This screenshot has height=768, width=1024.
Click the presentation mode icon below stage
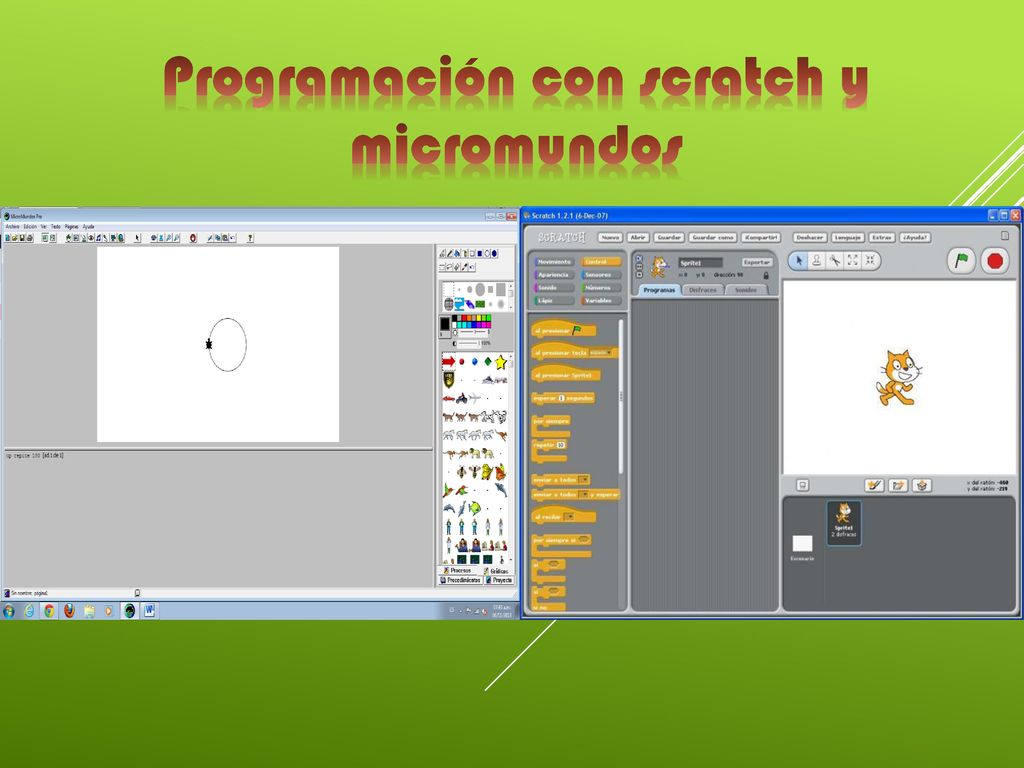click(x=803, y=485)
